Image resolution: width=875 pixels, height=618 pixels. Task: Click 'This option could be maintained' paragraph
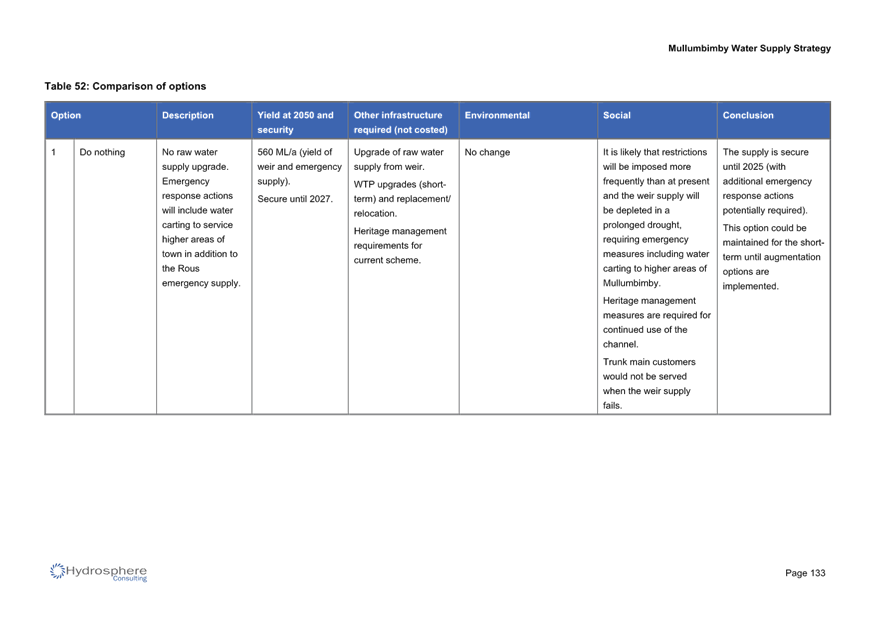click(773, 257)
